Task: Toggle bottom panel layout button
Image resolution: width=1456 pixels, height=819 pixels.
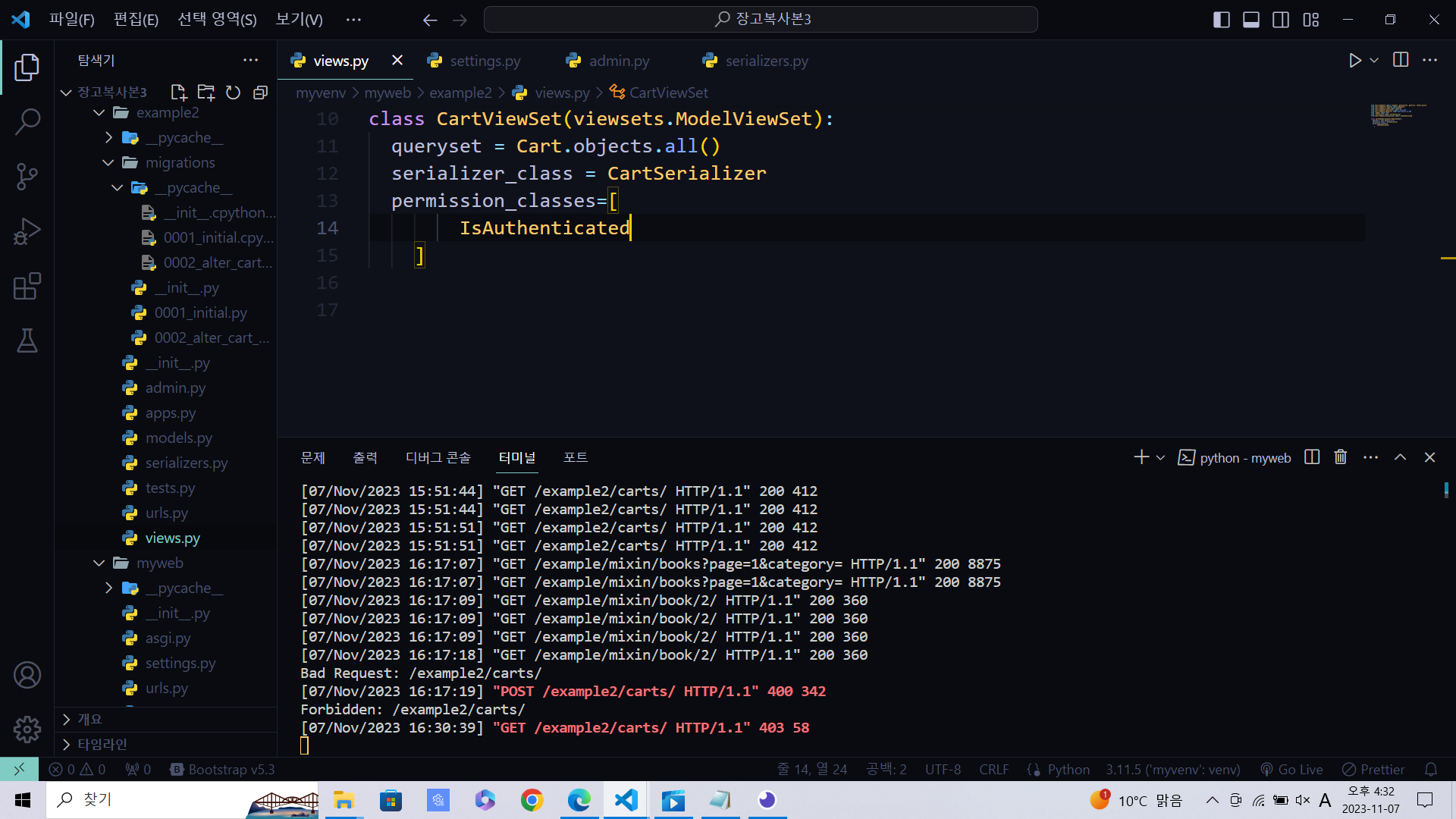Action: coord(1251,20)
